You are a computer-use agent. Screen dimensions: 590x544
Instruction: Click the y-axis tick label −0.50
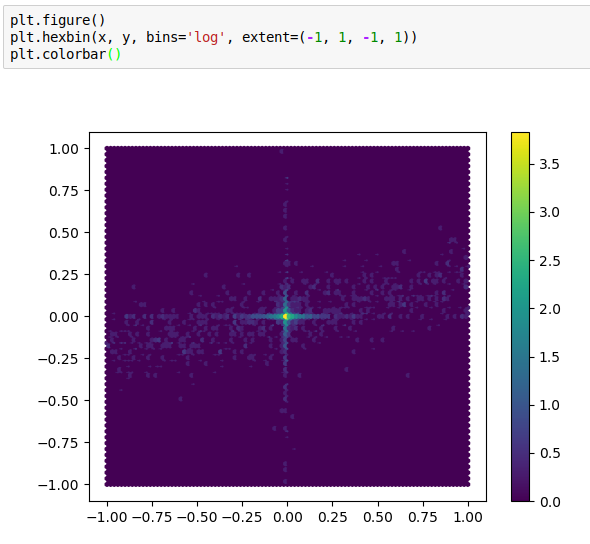[x=58, y=401]
